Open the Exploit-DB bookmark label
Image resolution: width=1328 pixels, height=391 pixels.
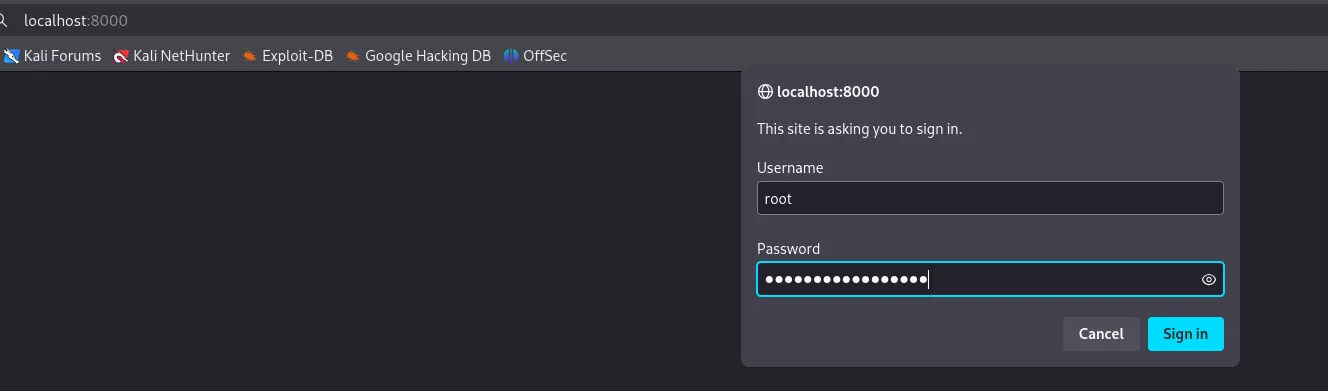297,56
